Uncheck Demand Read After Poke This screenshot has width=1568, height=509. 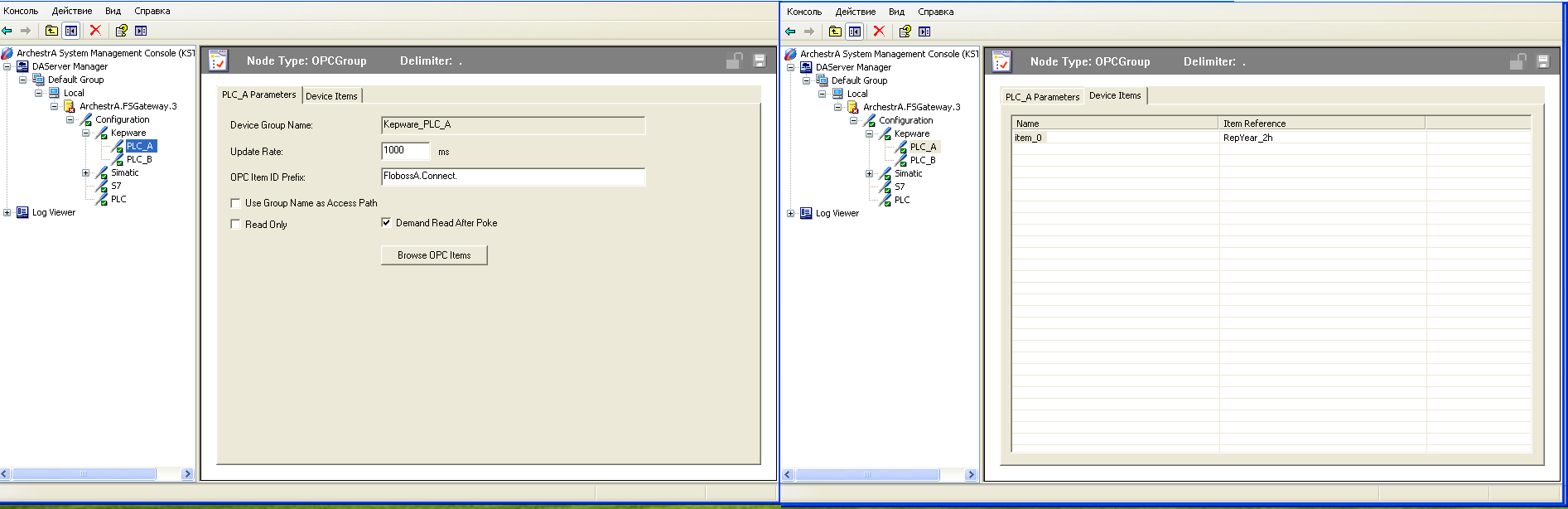coord(386,222)
